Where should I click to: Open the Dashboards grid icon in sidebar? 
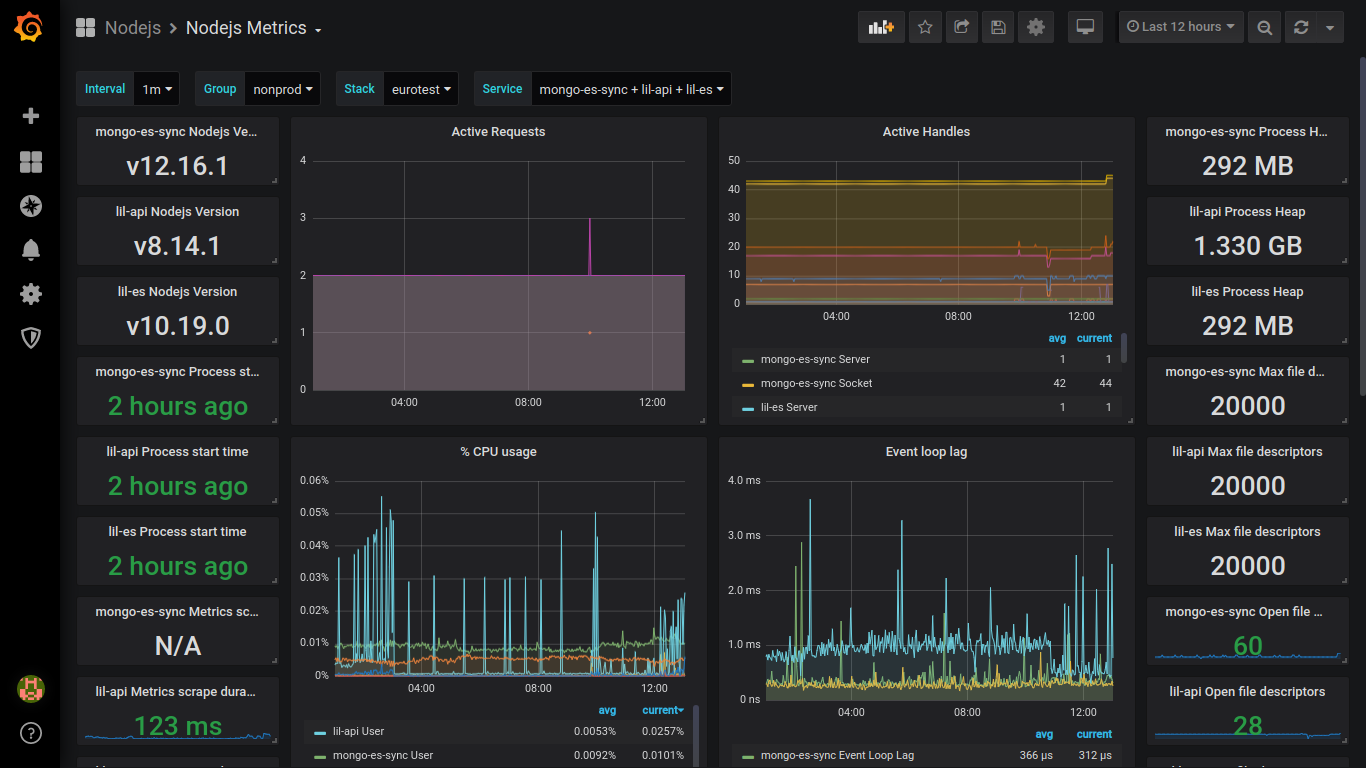coord(31,162)
